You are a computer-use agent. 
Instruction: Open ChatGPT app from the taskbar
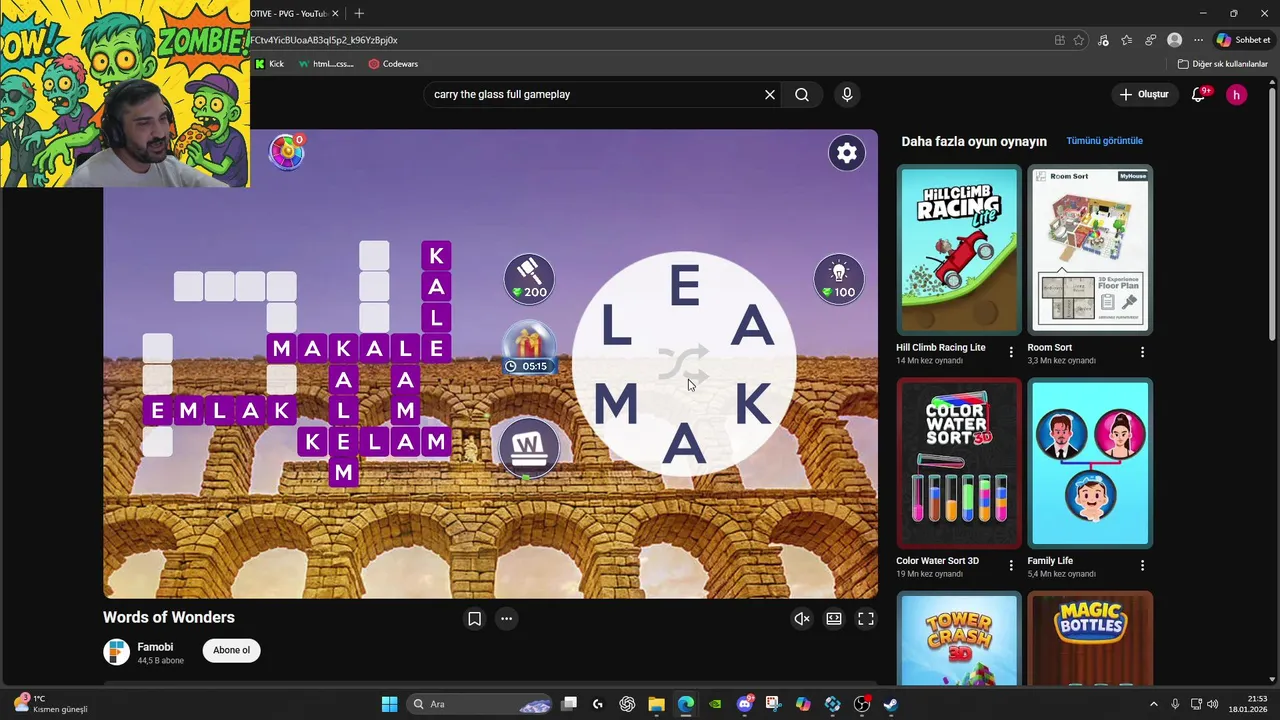[627, 704]
